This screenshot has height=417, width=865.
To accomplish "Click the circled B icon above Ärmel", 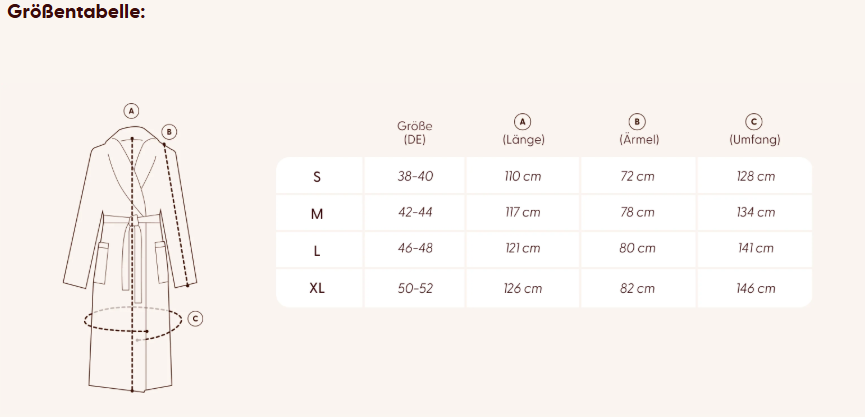I will [638, 122].
